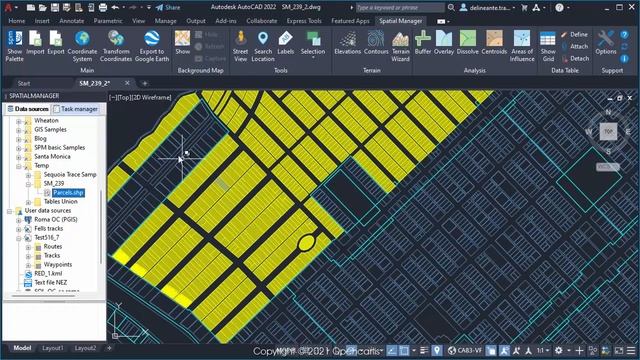Show the Background Map
This screenshot has height=360, width=640.
[182, 42]
